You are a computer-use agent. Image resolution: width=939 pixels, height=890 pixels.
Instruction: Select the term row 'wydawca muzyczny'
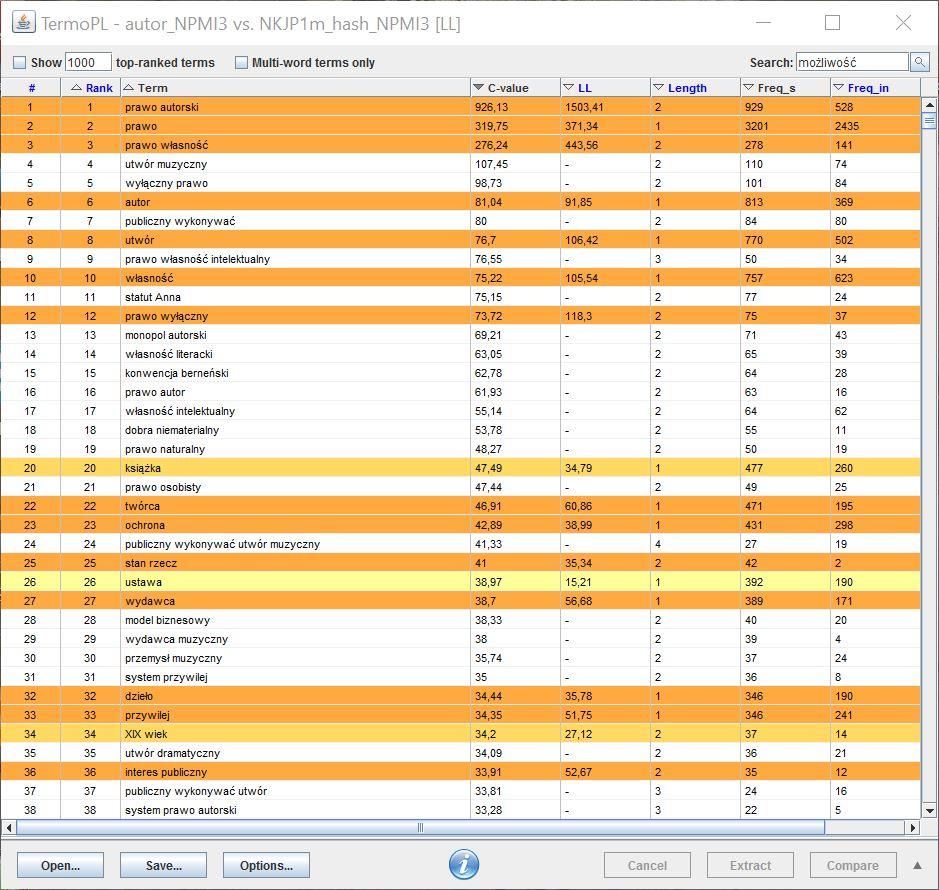461,638
